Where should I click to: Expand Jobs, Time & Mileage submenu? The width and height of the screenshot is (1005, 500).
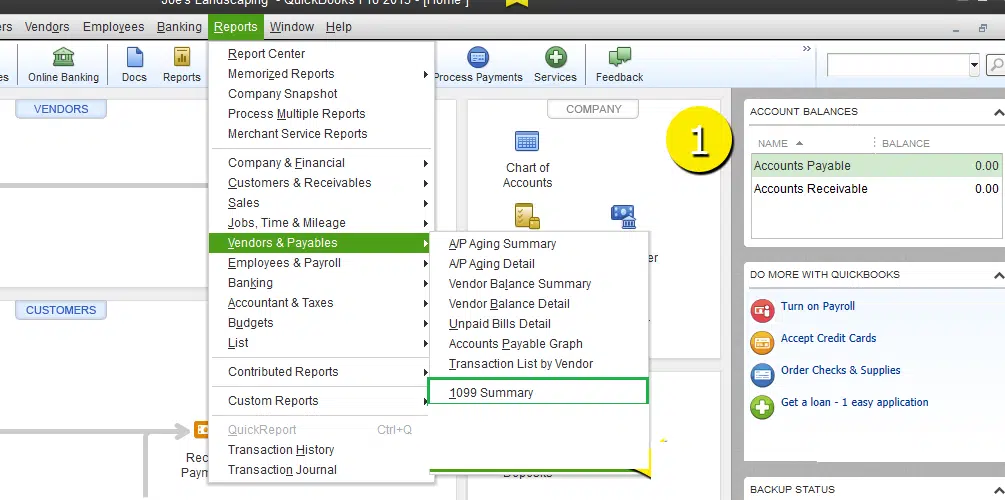tap(321, 222)
